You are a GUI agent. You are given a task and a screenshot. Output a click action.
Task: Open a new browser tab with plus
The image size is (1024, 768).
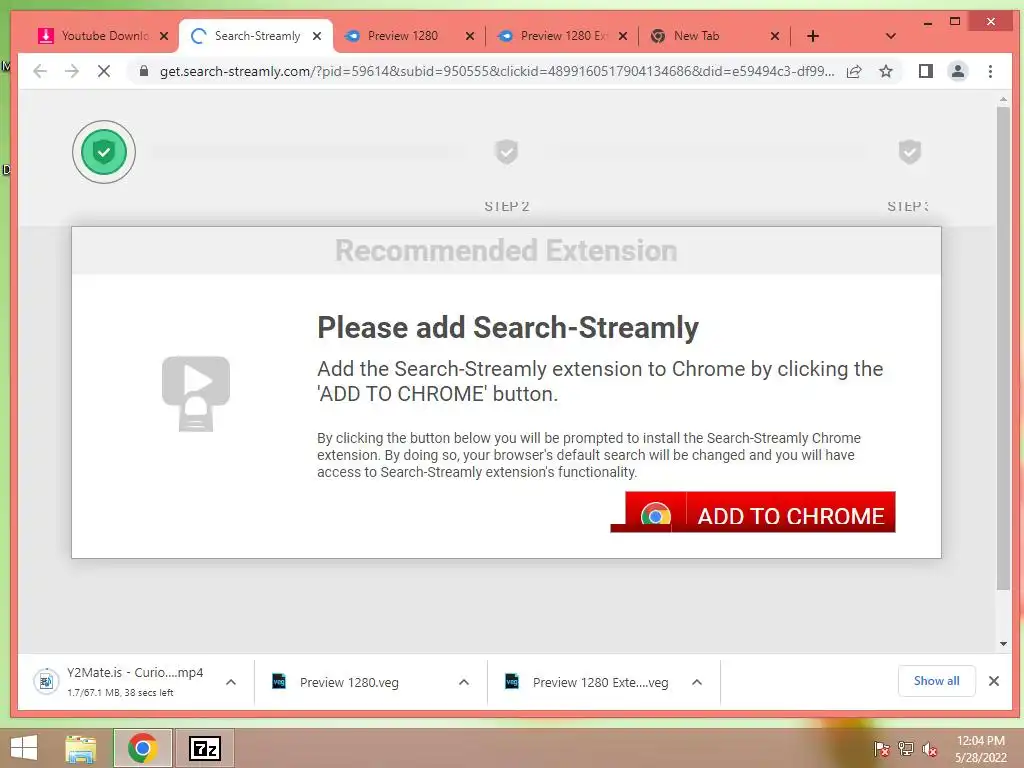click(812, 36)
